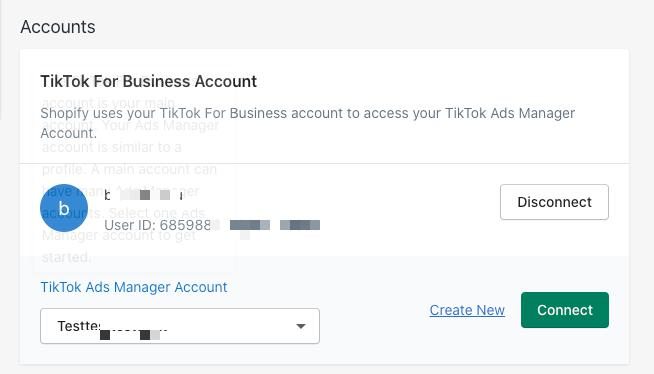Click the Accounts section heading
Image resolution: width=654 pixels, height=374 pixels.
(58, 27)
